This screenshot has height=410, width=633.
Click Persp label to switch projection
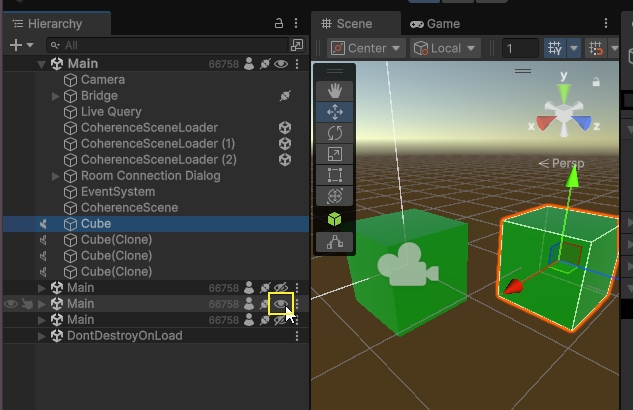click(x=561, y=163)
